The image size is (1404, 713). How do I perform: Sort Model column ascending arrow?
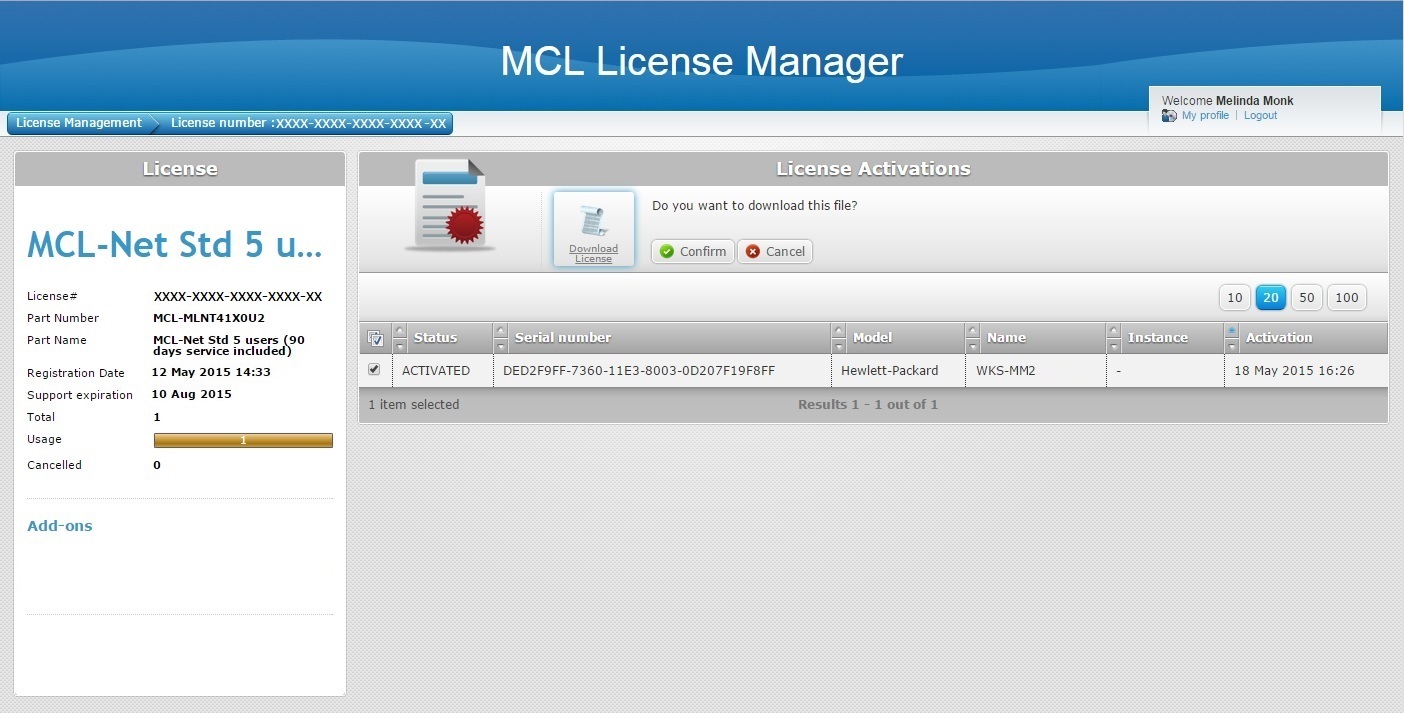coord(839,331)
